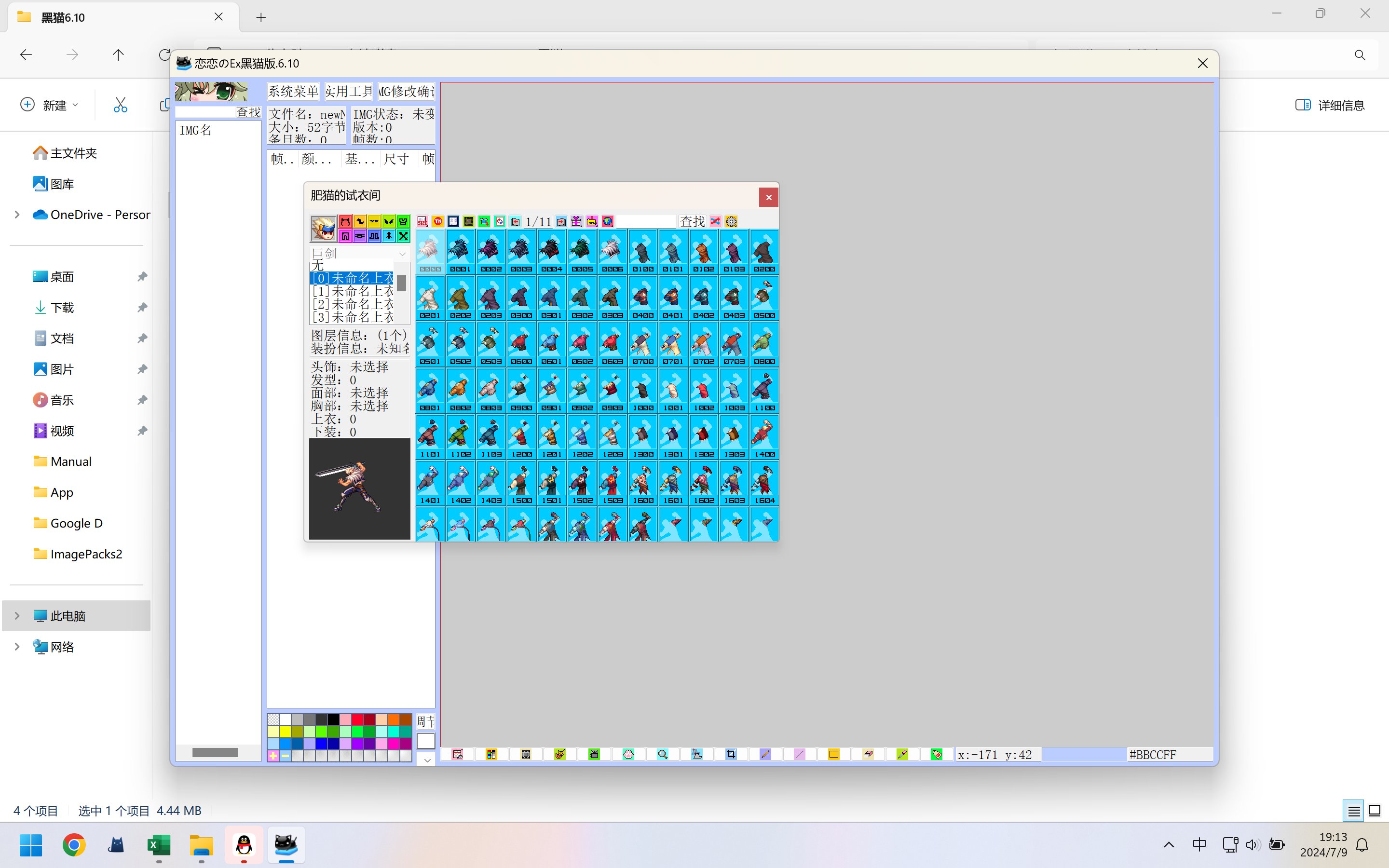Go to previous page of fitting room items
The width and height of the screenshot is (1389, 868).
[x=516, y=222]
